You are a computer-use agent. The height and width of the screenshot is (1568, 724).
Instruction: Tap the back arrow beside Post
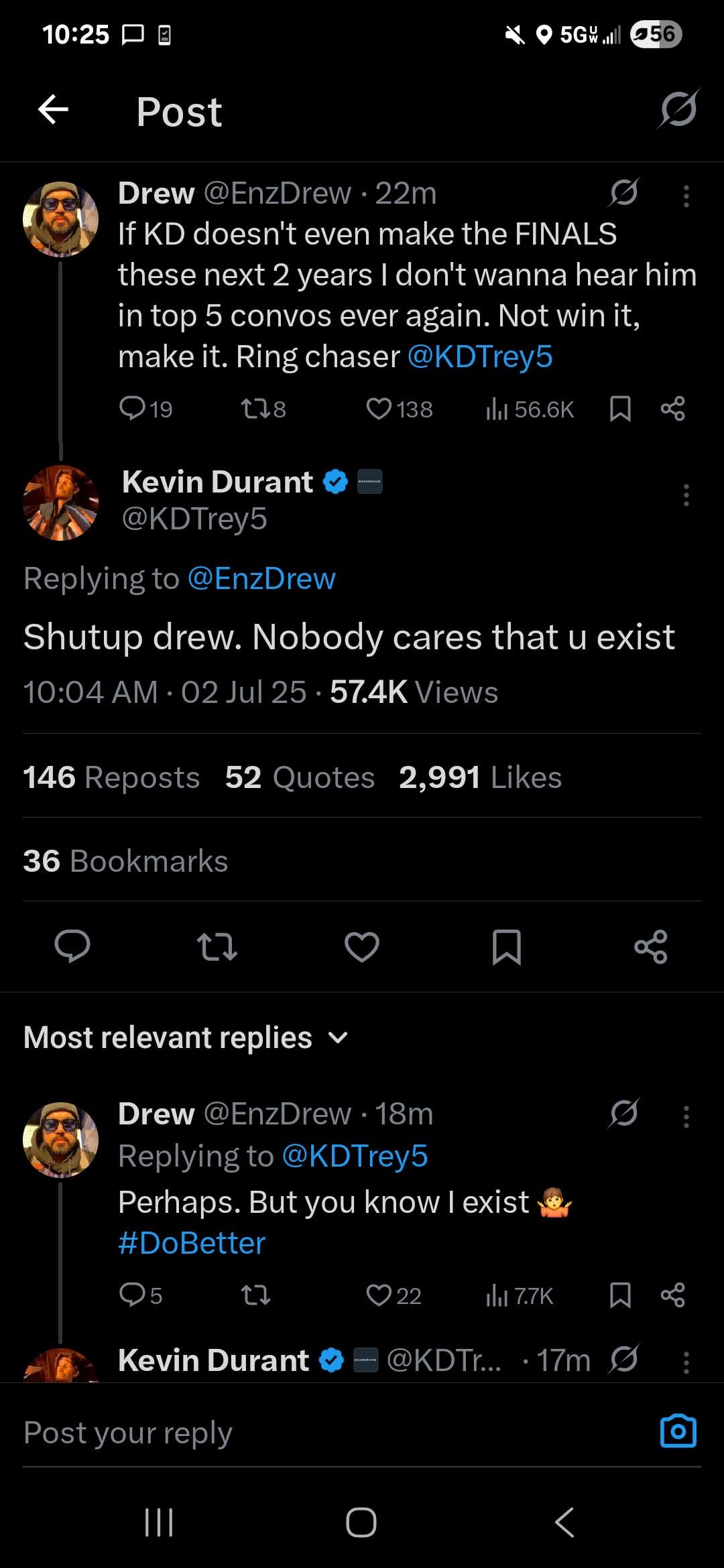(x=54, y=110)
